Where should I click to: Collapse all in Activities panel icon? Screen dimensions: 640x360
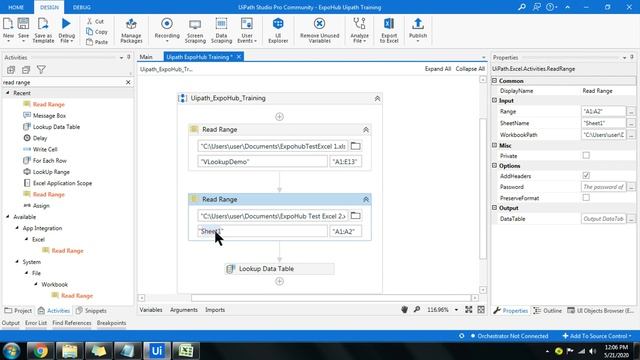pos(26,70)
